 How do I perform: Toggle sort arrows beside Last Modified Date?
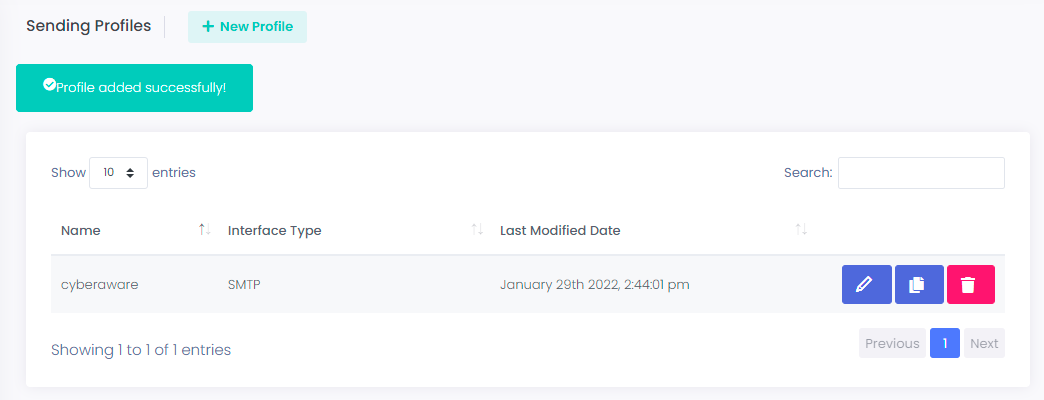coord(801,230)
